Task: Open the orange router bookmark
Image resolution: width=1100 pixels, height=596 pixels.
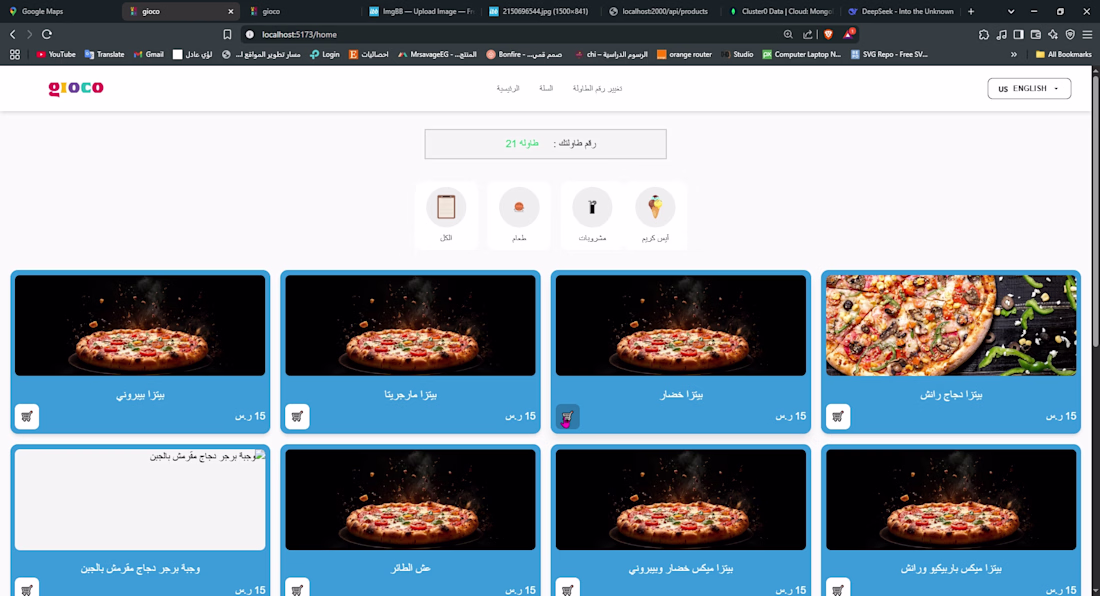Action: (684, 54)
